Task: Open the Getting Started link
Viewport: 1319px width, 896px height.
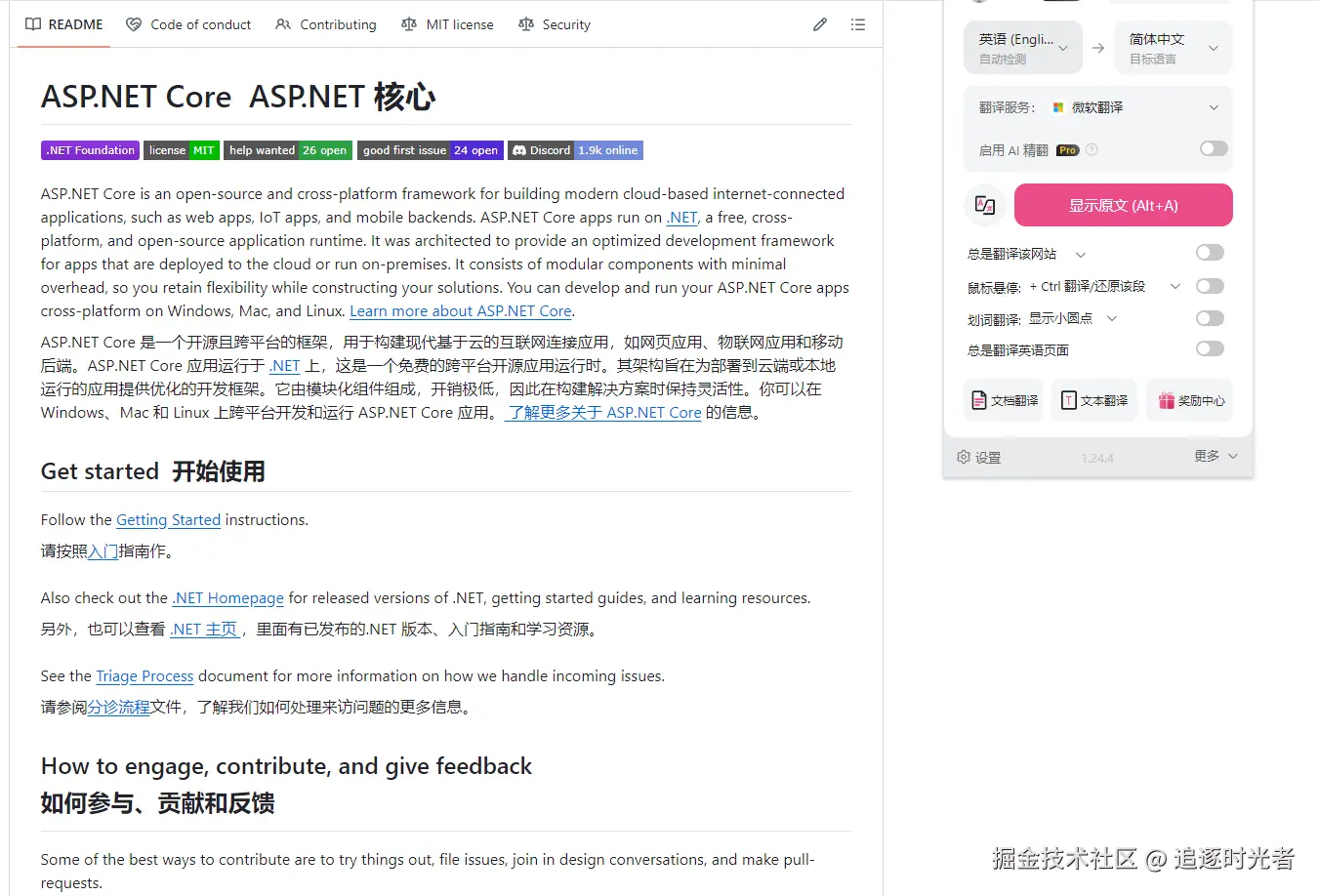Action: click(168, 520)
